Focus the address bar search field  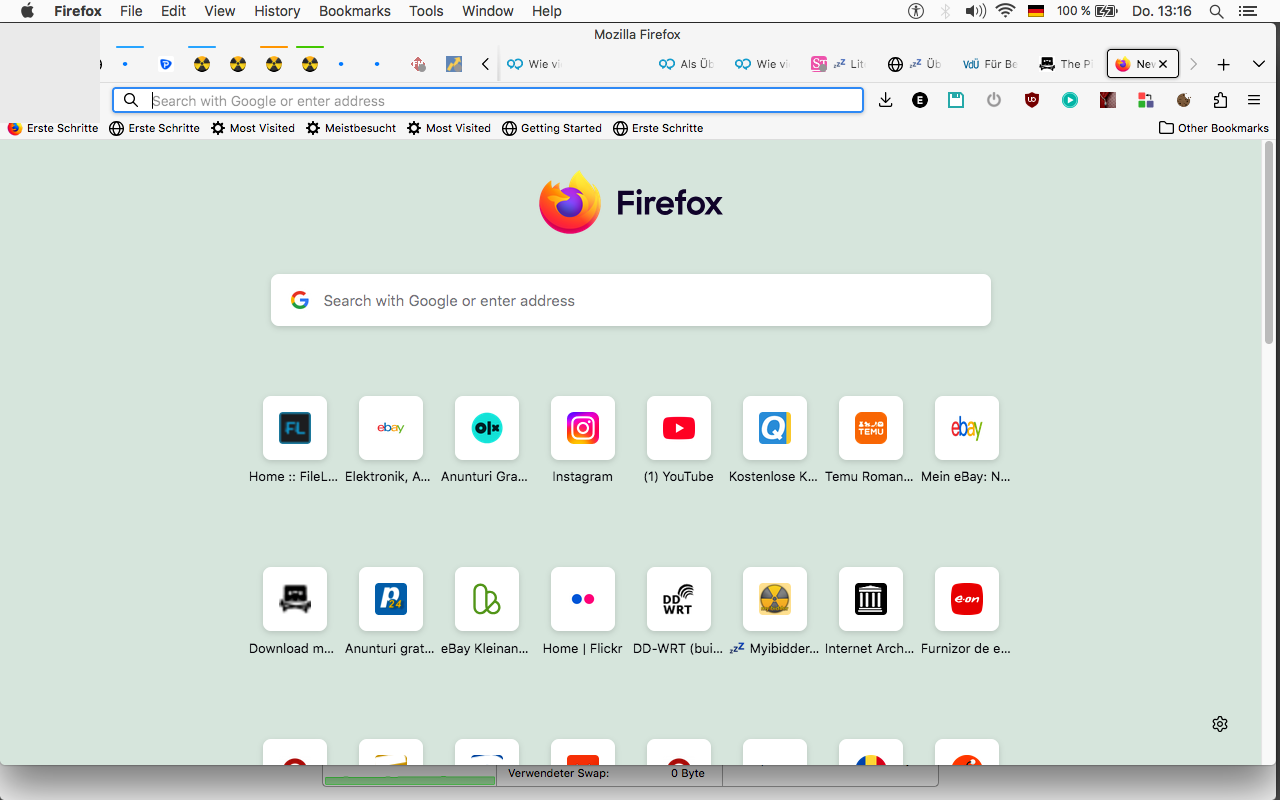point(488,100)
